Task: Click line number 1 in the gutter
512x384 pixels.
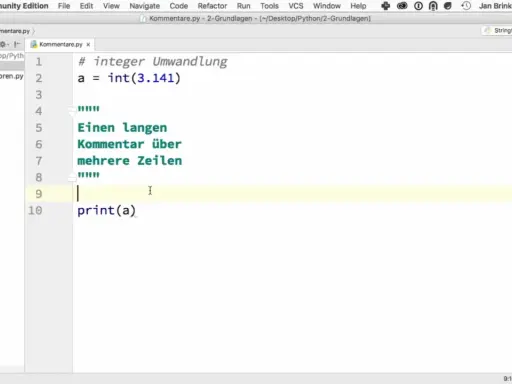Action: (x=39, y=62)
